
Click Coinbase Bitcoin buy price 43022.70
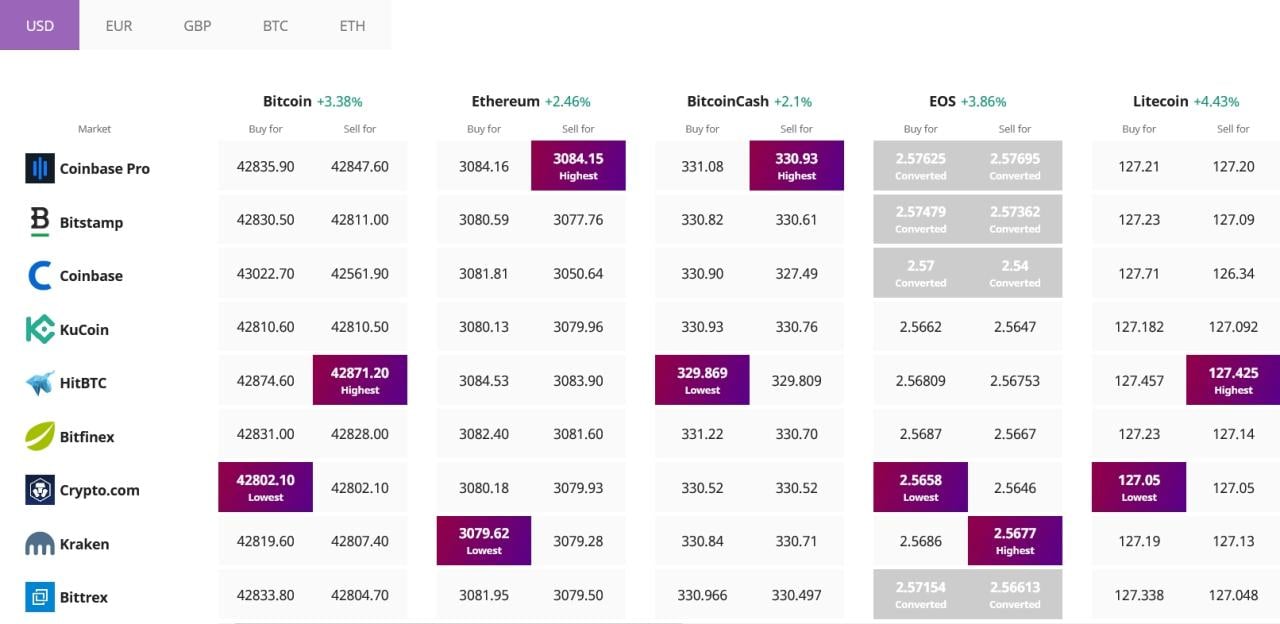point(266,273)
